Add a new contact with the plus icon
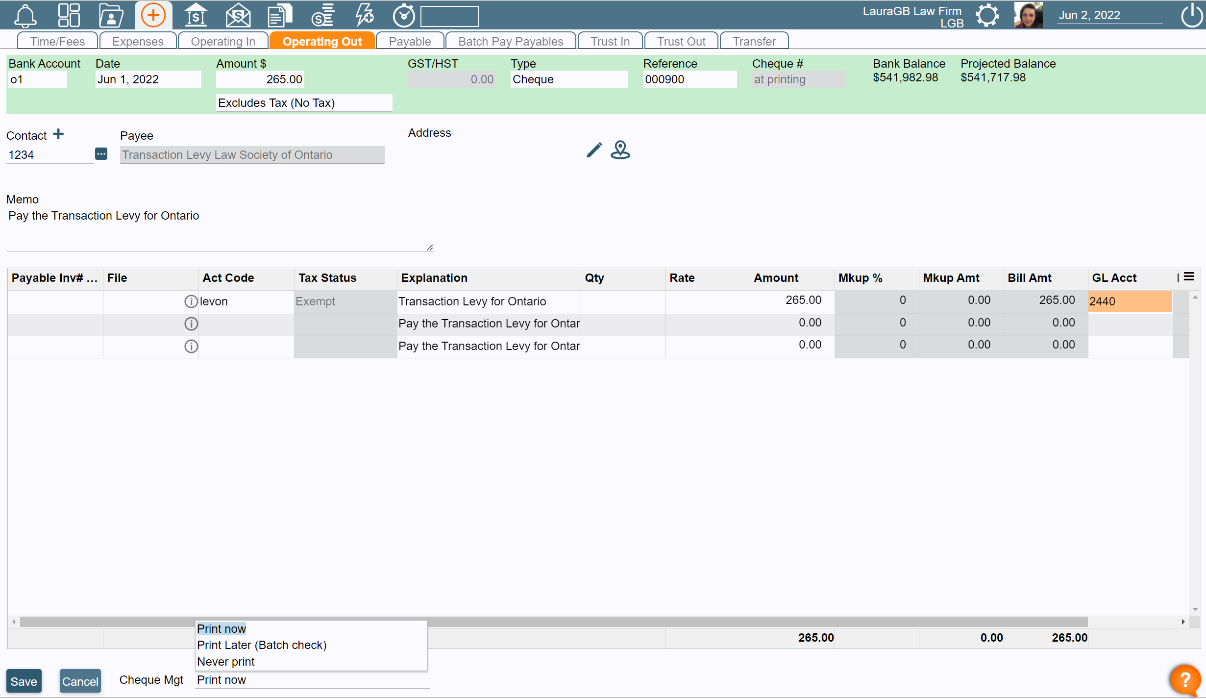 tap(58, 133)
